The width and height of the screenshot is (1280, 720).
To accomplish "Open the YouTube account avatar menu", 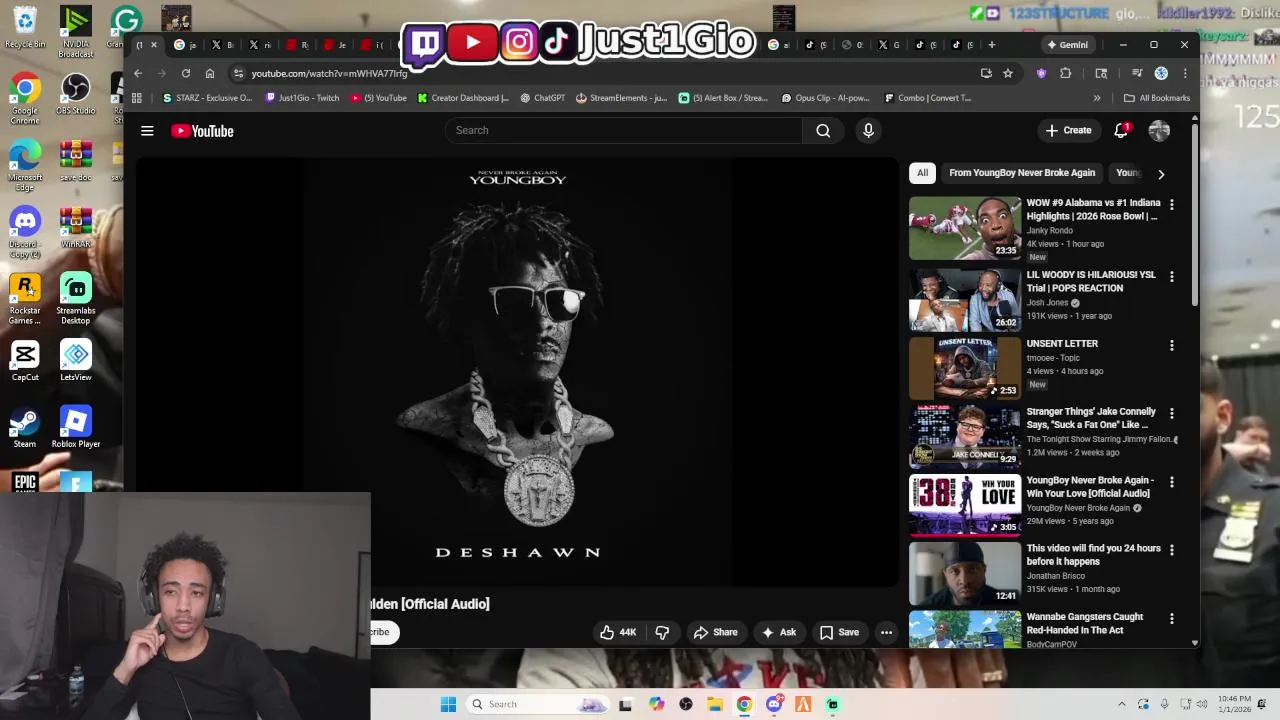I will click(x=1159, y=130).
